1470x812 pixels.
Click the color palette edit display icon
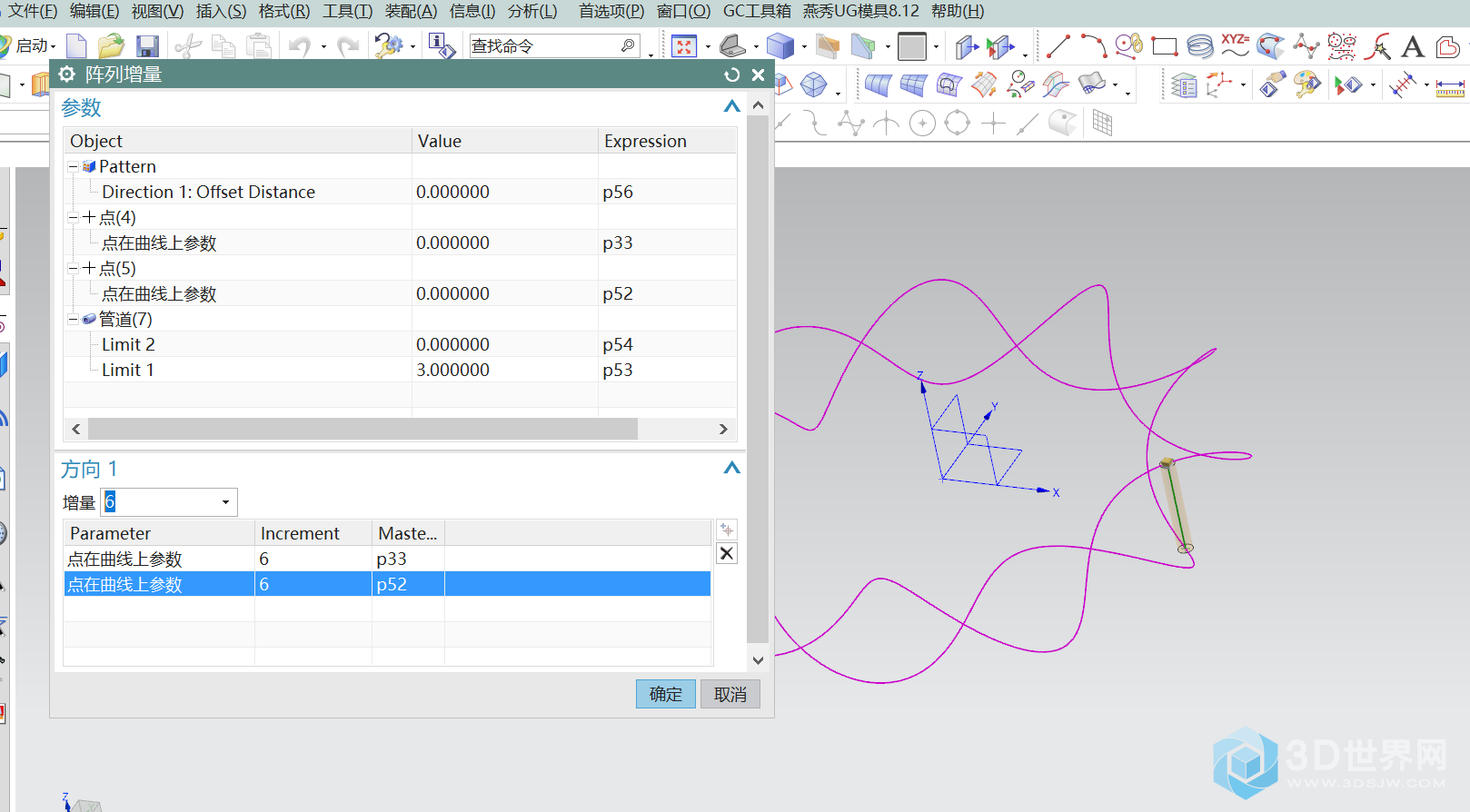pyautogui.click(x=1306, y=86)
